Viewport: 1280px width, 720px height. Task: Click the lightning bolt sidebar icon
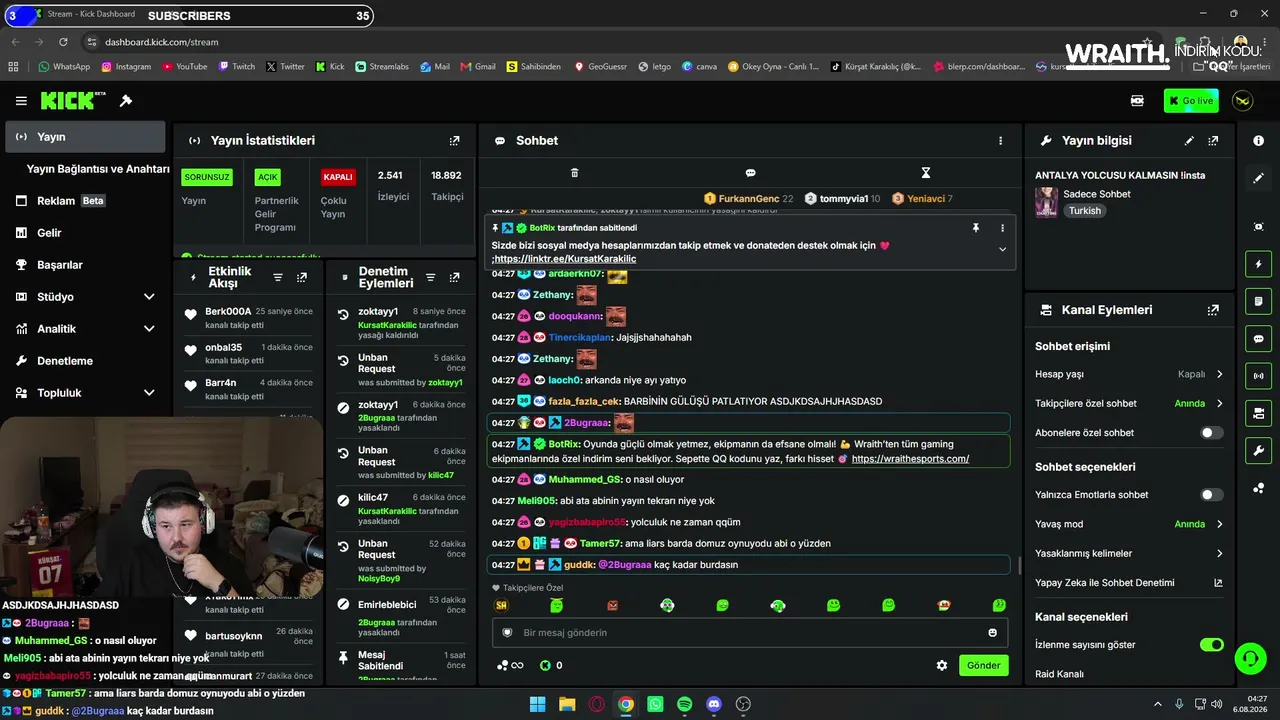click(x=1258, y=265)
